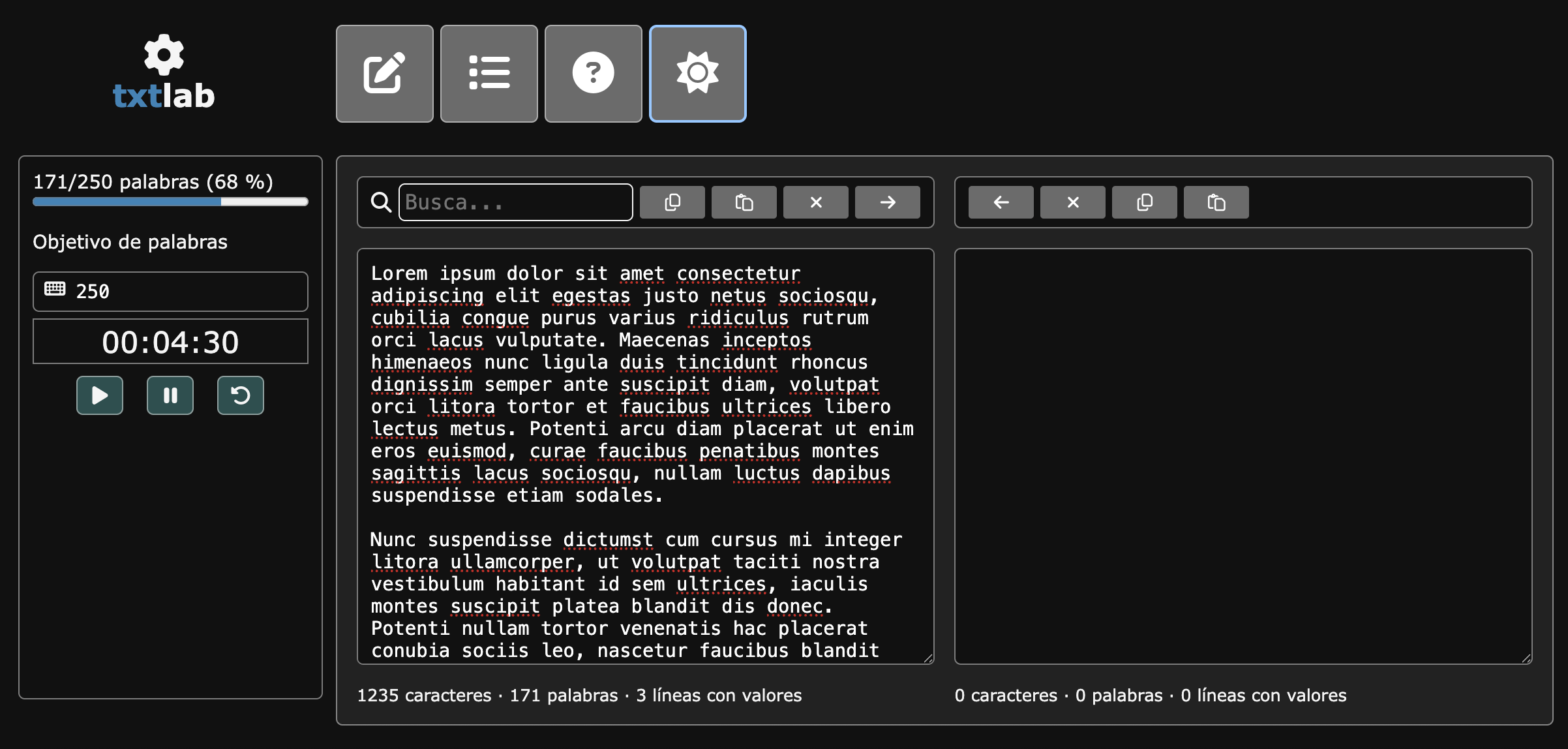Screen dimensions: 1568x749
Task: Pause the countdown timer
Action: pyautogui.click(x=170, y=395)
